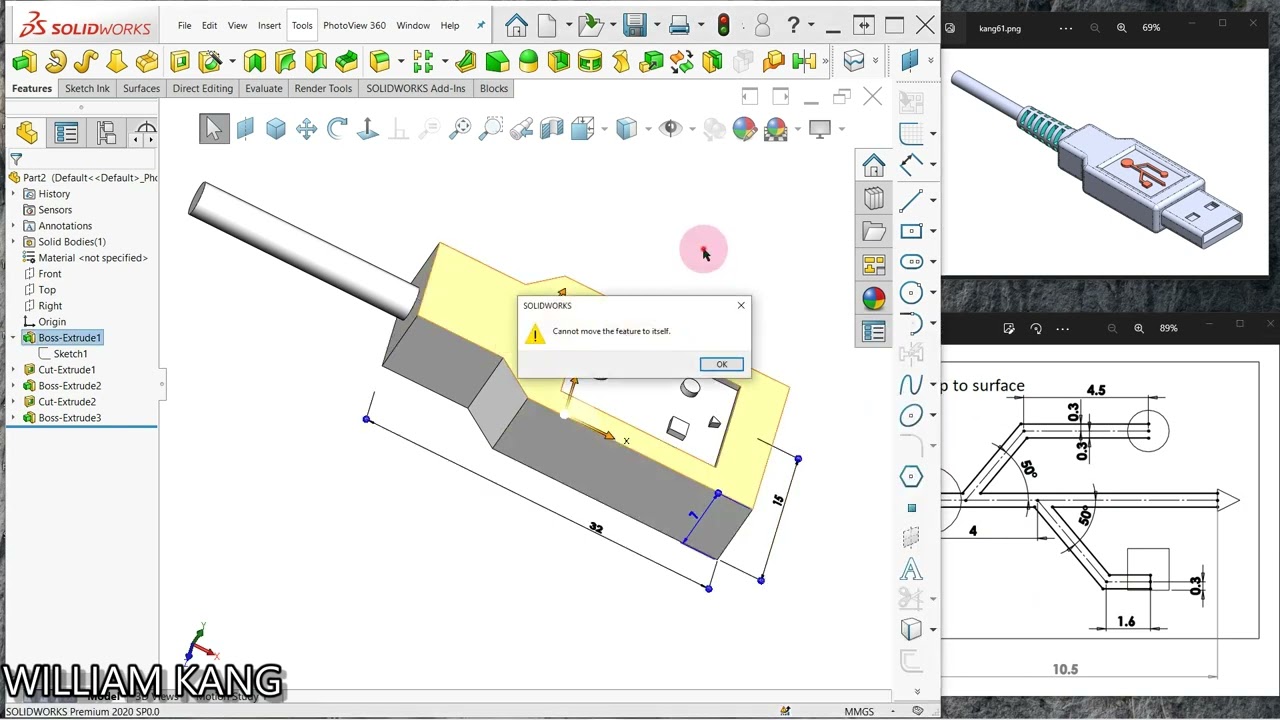This screenshot has width=1280, height=720.
Task: Close the SOLIDWORKS warning dialog with X
Action: [x=741, y=305]
